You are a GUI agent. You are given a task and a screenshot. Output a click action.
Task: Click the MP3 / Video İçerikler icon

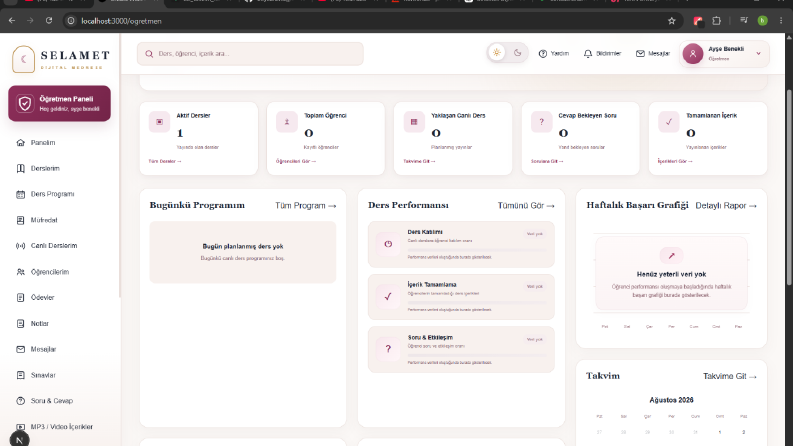20,427
